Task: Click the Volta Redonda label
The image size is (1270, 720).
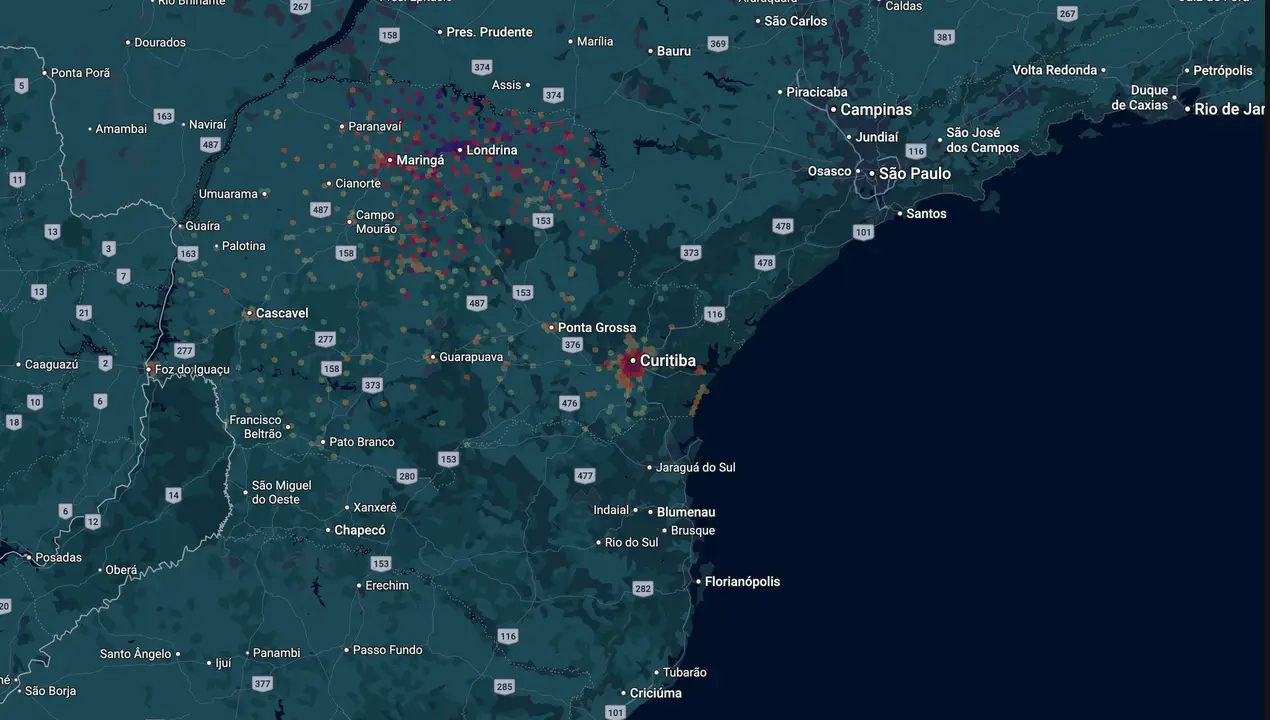Action: click(1055, 70)
